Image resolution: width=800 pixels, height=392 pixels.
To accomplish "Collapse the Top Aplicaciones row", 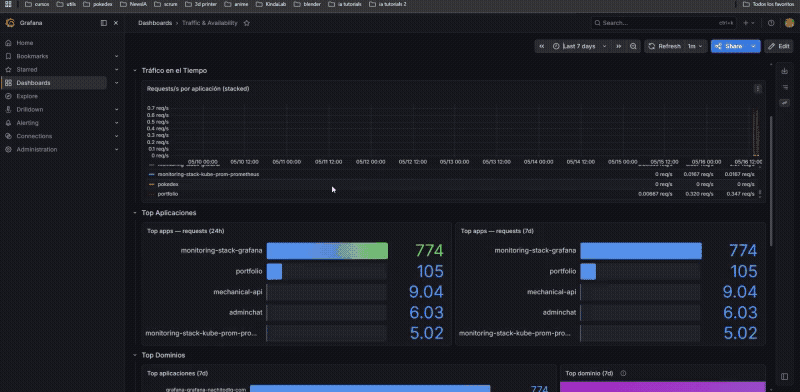I will (x=135, y=213).
